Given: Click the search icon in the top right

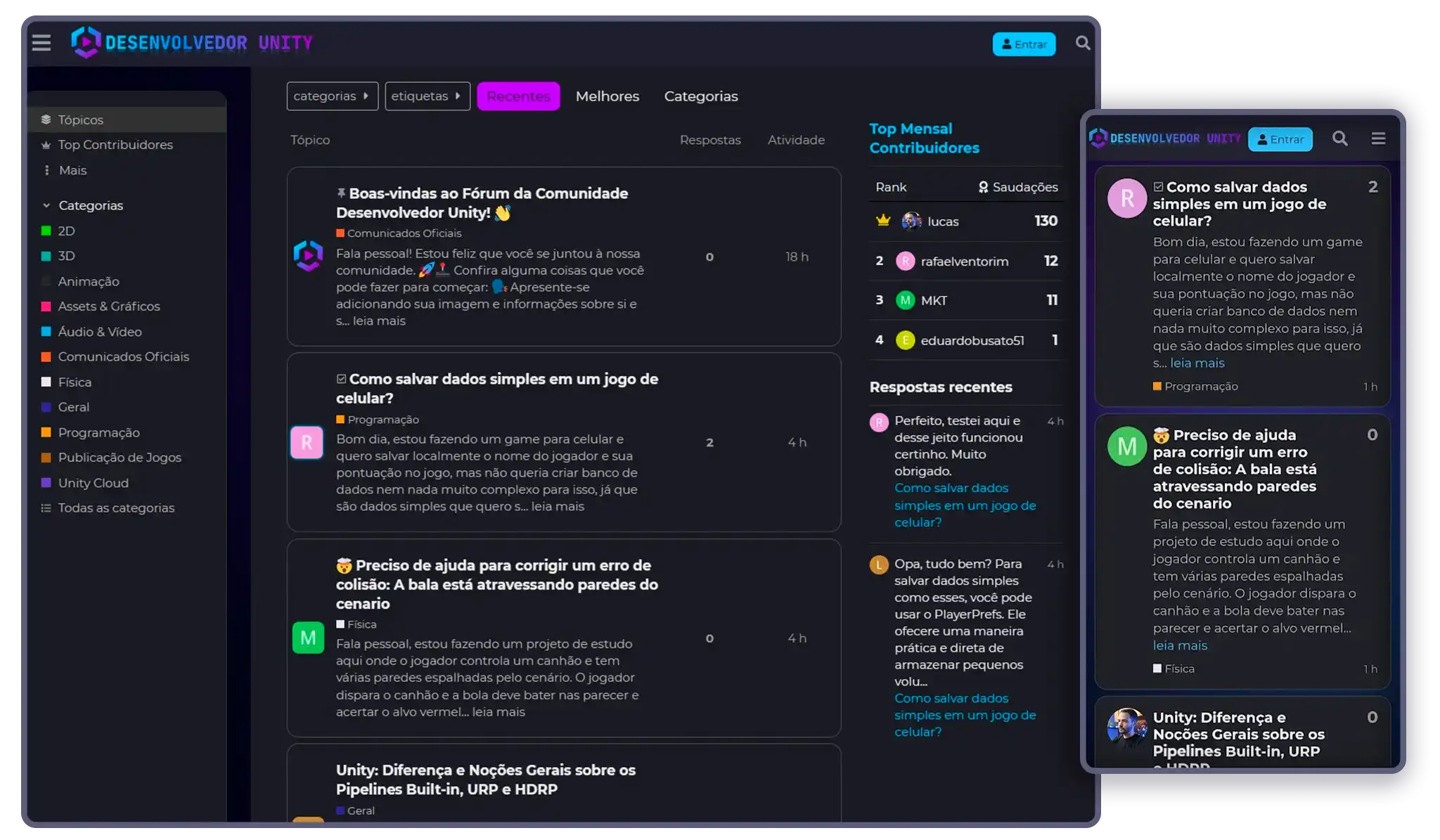Looking at the screenshot, I should click(x=1083, y=43).
